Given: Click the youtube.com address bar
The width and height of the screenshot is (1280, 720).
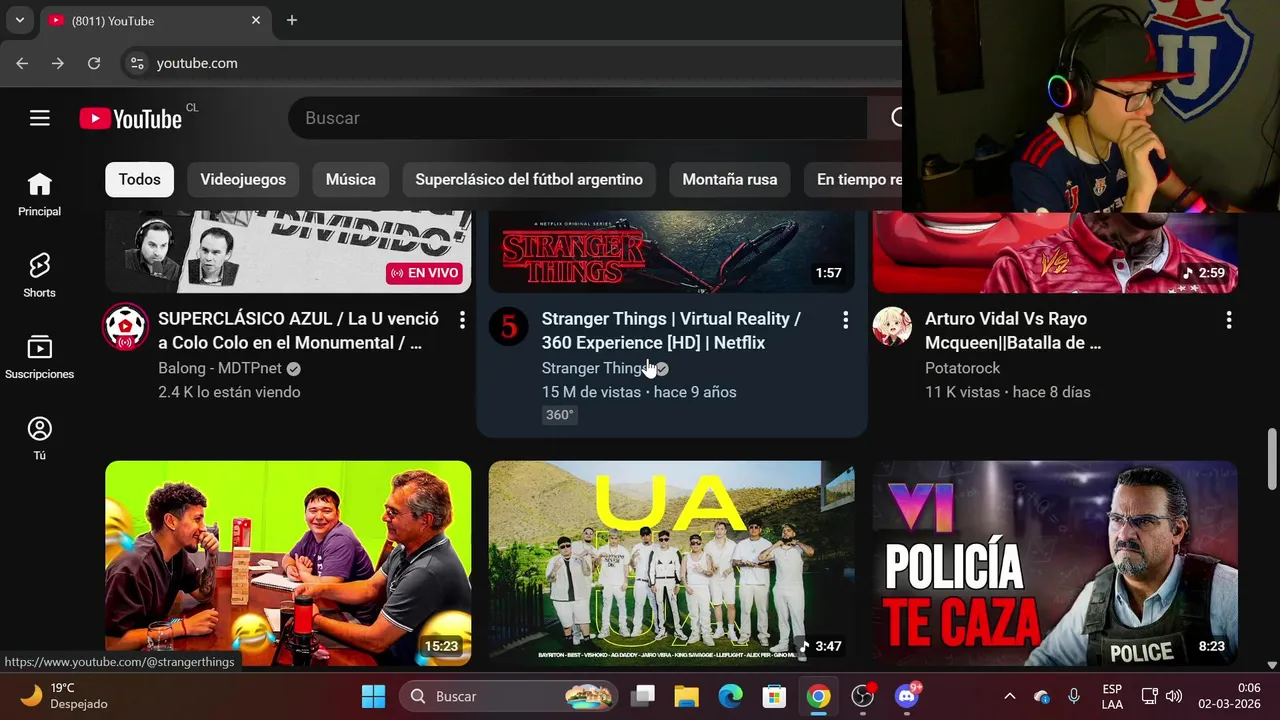Looking at the screenshot, I should 510,63.
